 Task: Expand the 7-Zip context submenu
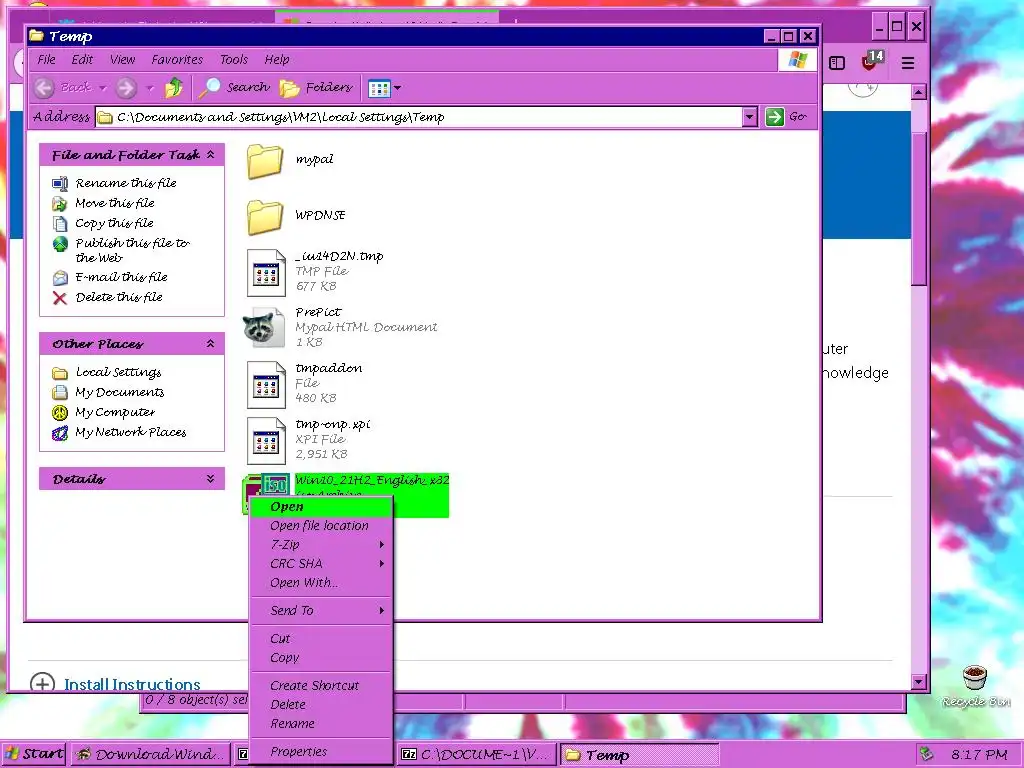321,545
